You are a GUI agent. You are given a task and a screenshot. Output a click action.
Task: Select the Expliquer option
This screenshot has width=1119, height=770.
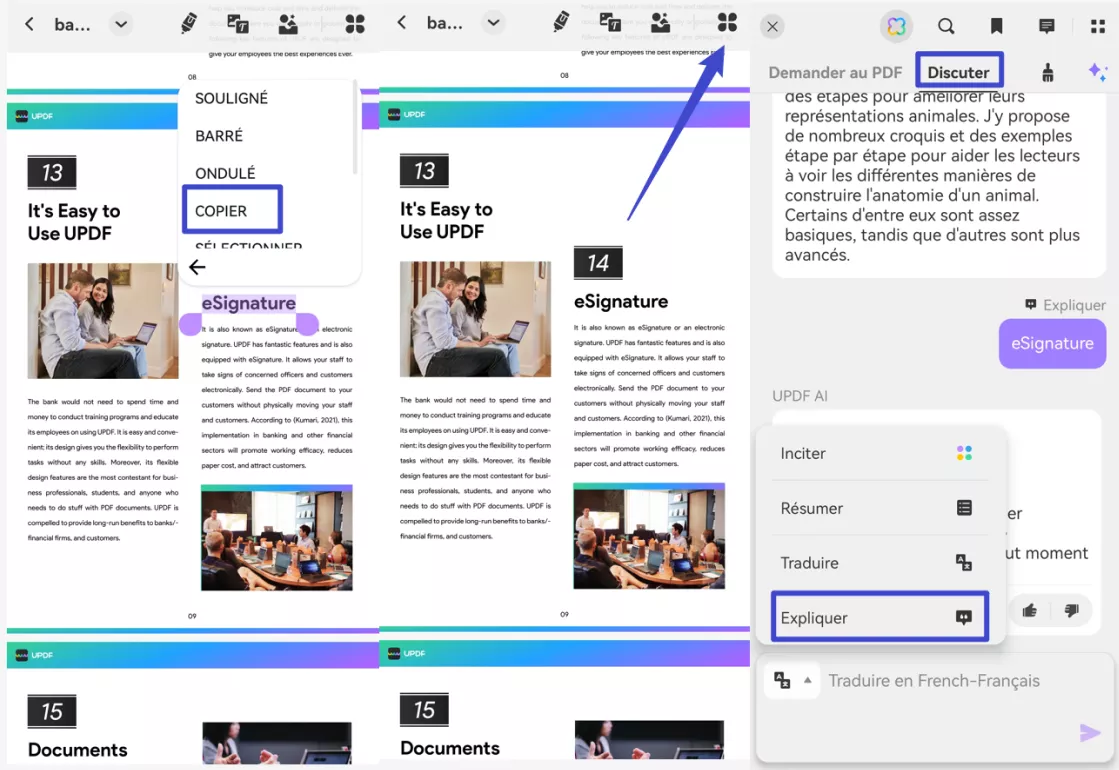point(879,617)
